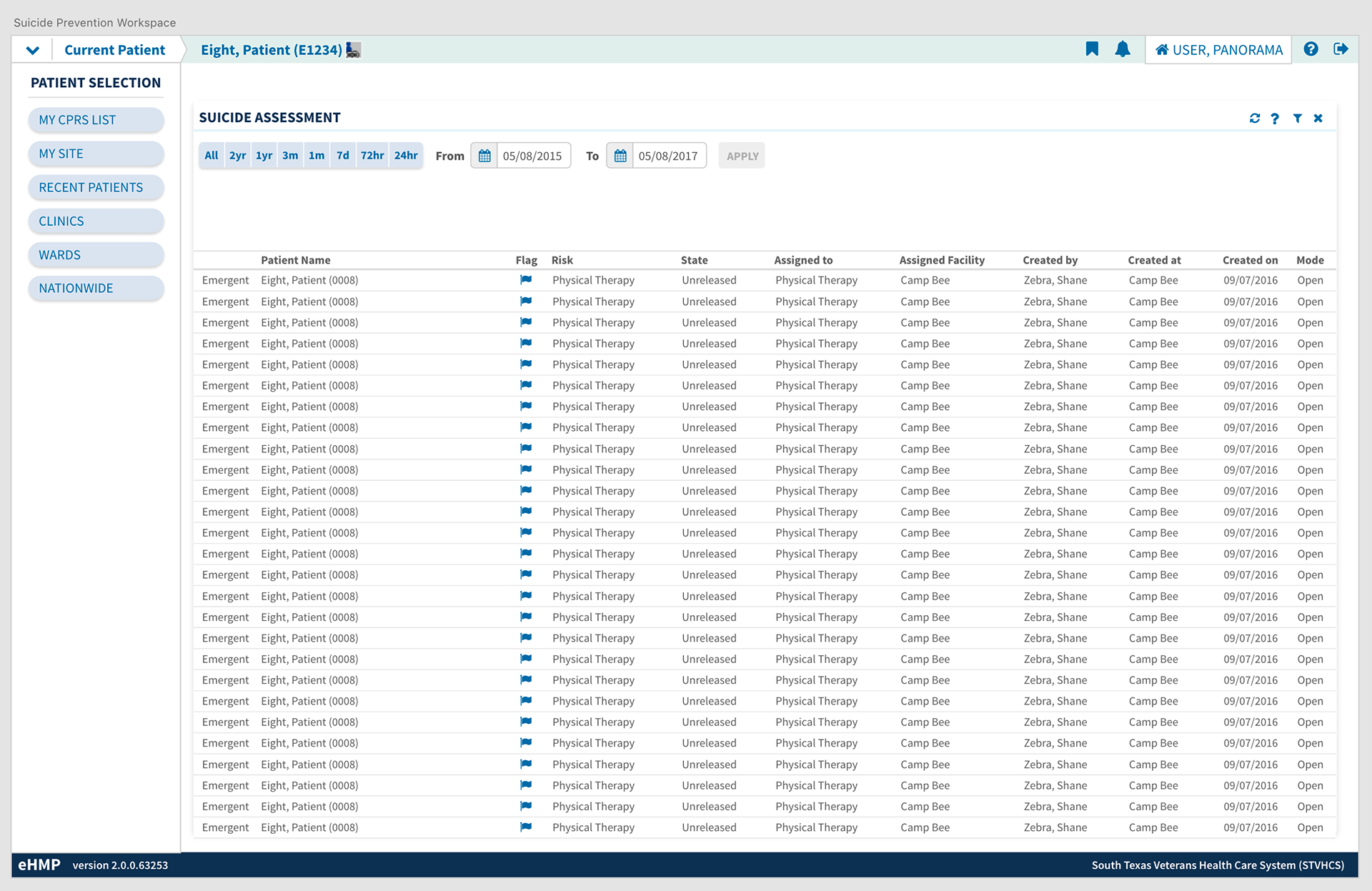
Task: Click the APPLY button
Action: click(x=742, y=156)
